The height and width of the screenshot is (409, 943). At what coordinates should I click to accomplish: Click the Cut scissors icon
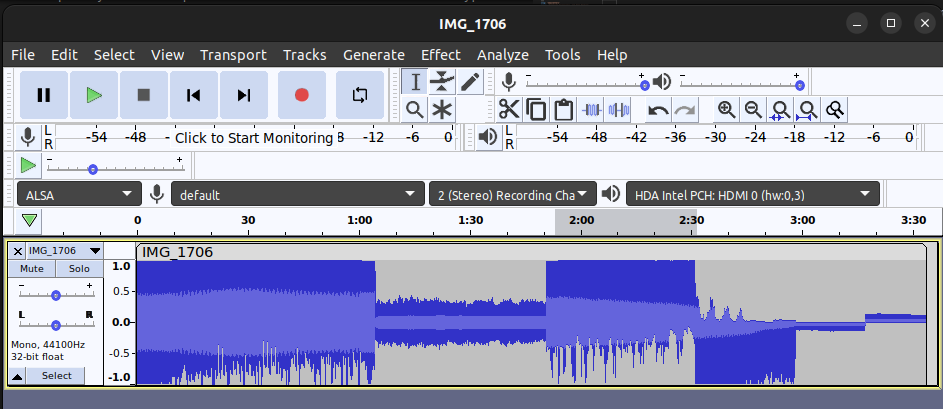509,110
